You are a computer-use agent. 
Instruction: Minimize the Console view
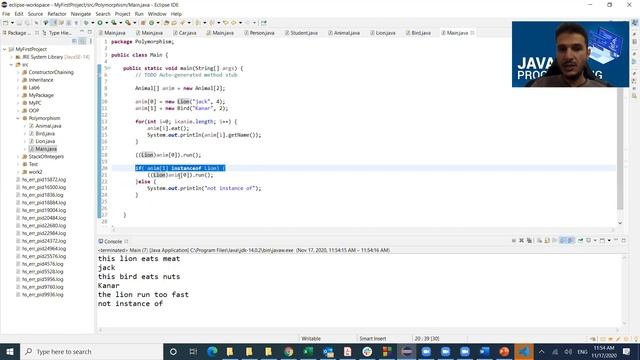tap(616, 240)
